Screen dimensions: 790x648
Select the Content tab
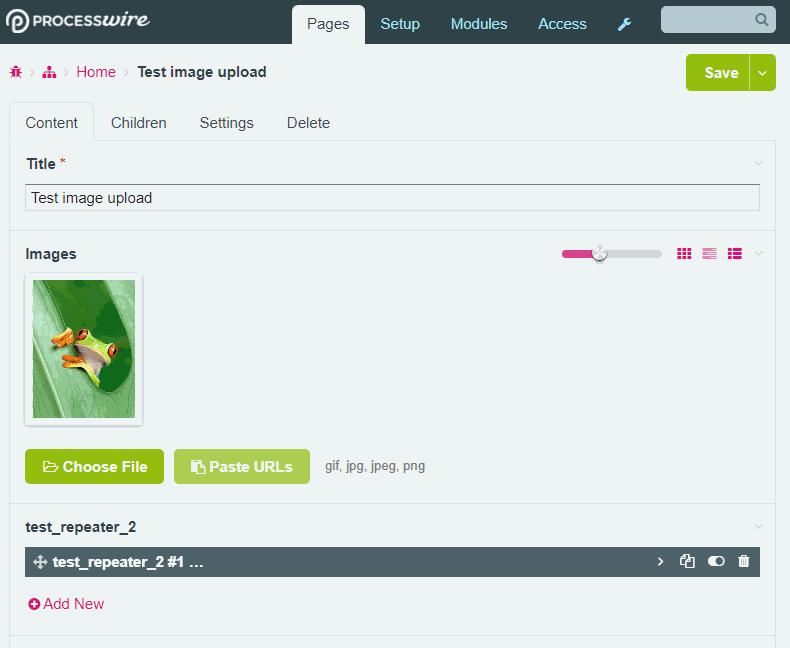tap(51, 122)
